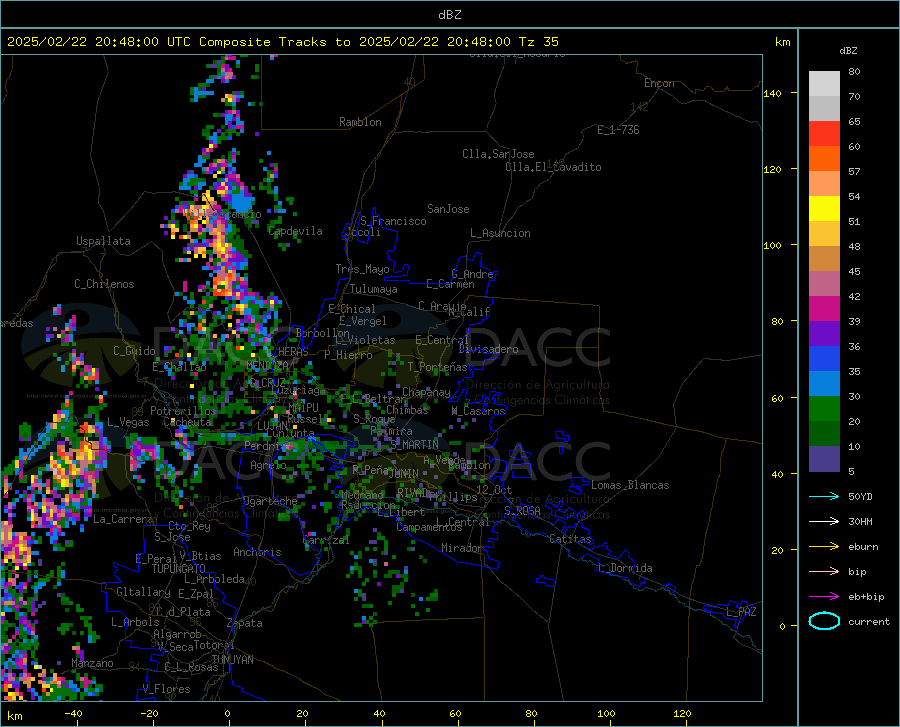Viewport: 900px width, 727px height.
Task: Click the 'Catitas' place label
Action: (570, 539)
